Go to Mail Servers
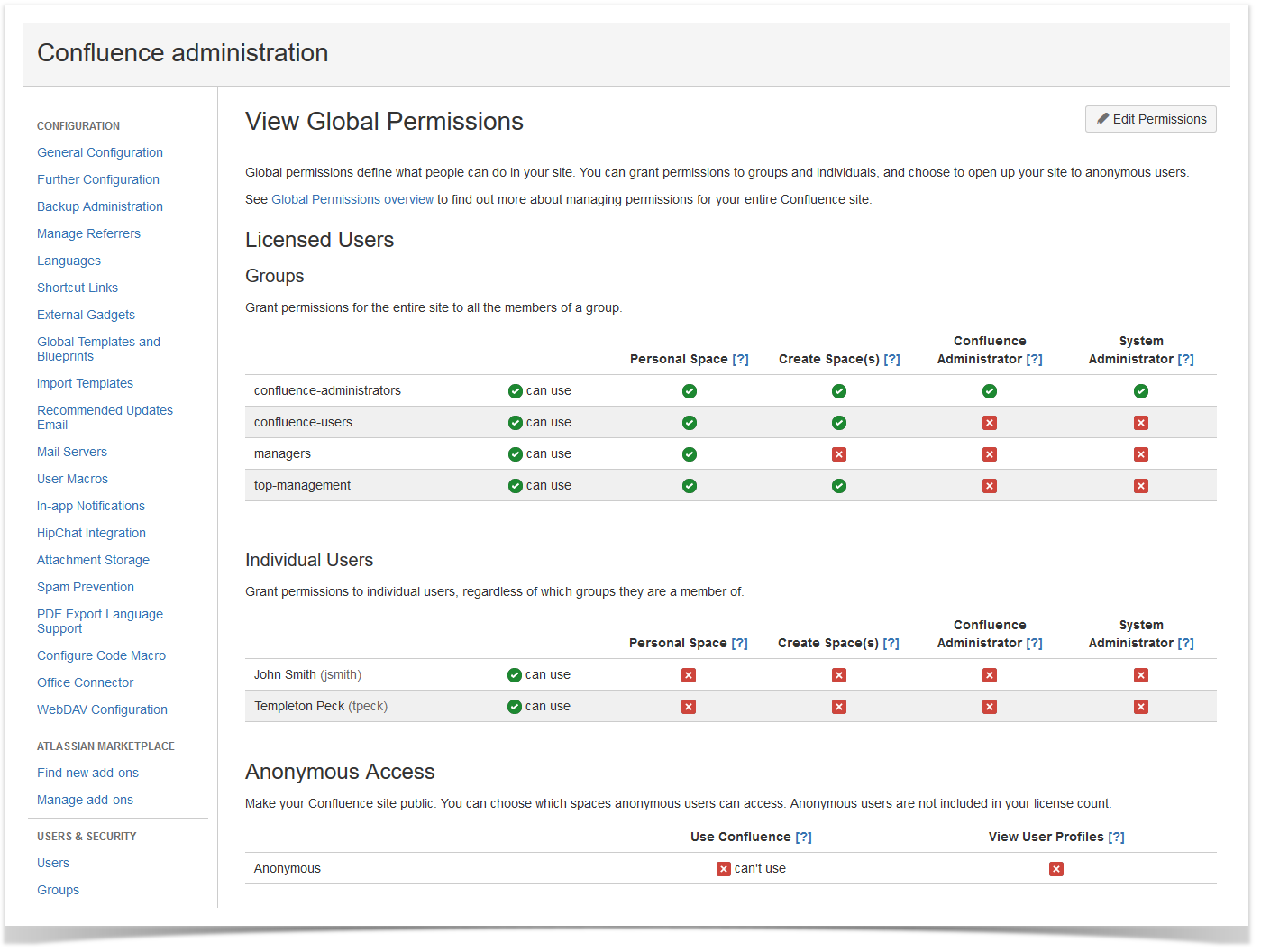The width and height of the screenshot is (1261, 952). (72, 452)
